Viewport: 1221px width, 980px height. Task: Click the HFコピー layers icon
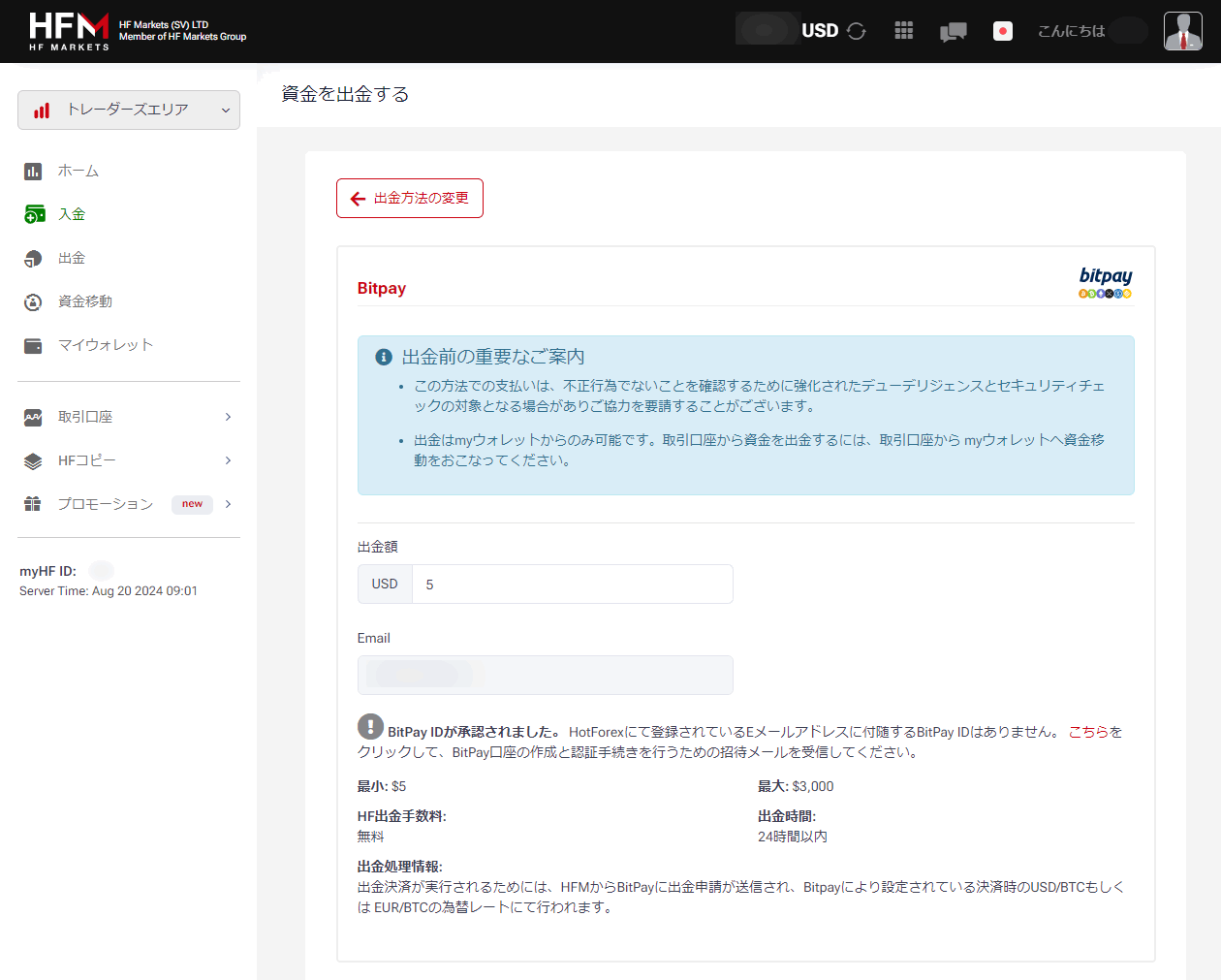[33, 461]
